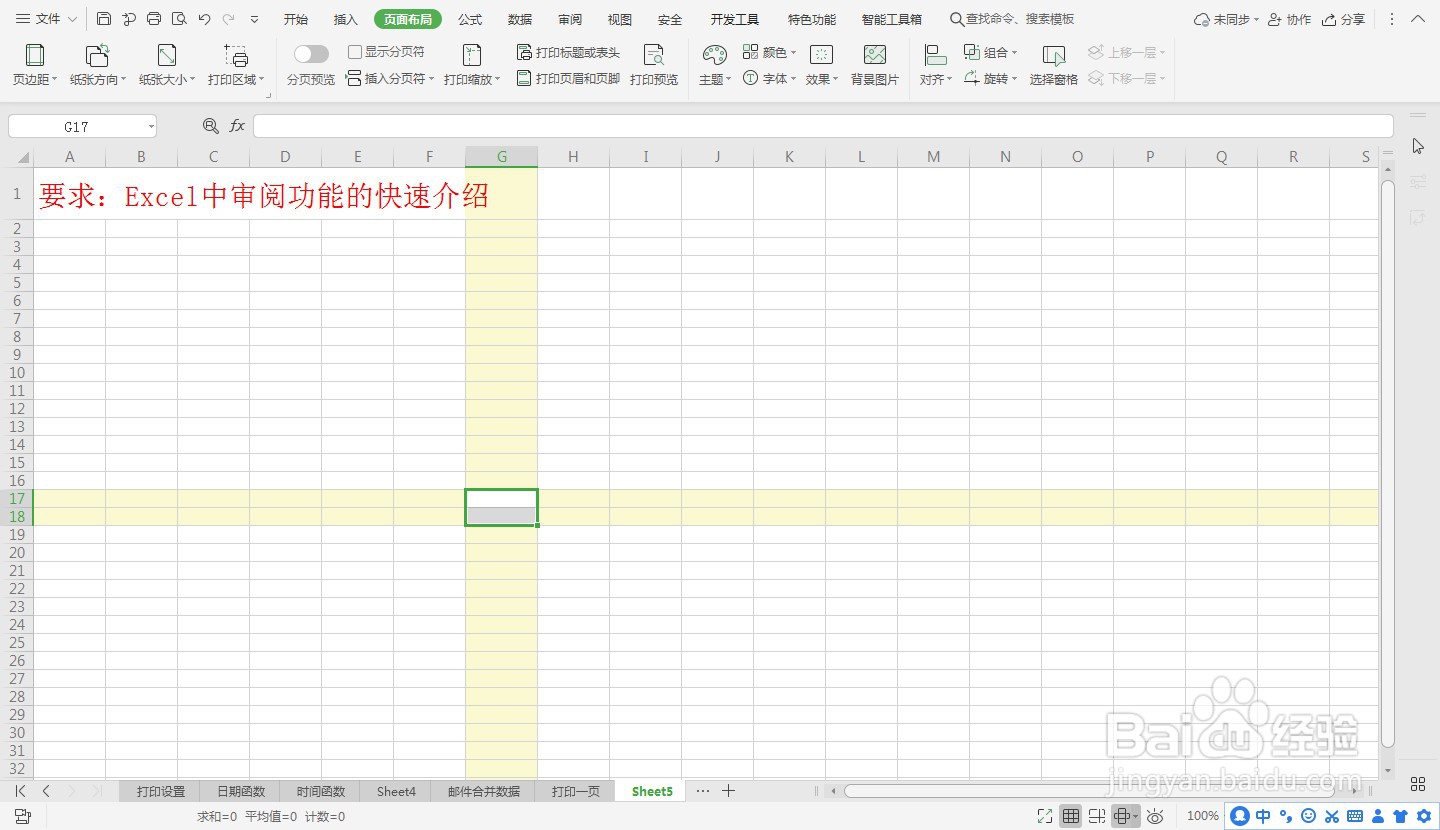This screenshot has width=1440, height=830.
Task: Toggle the 分页预览 page break preview switch
Action: pos(311,54)
